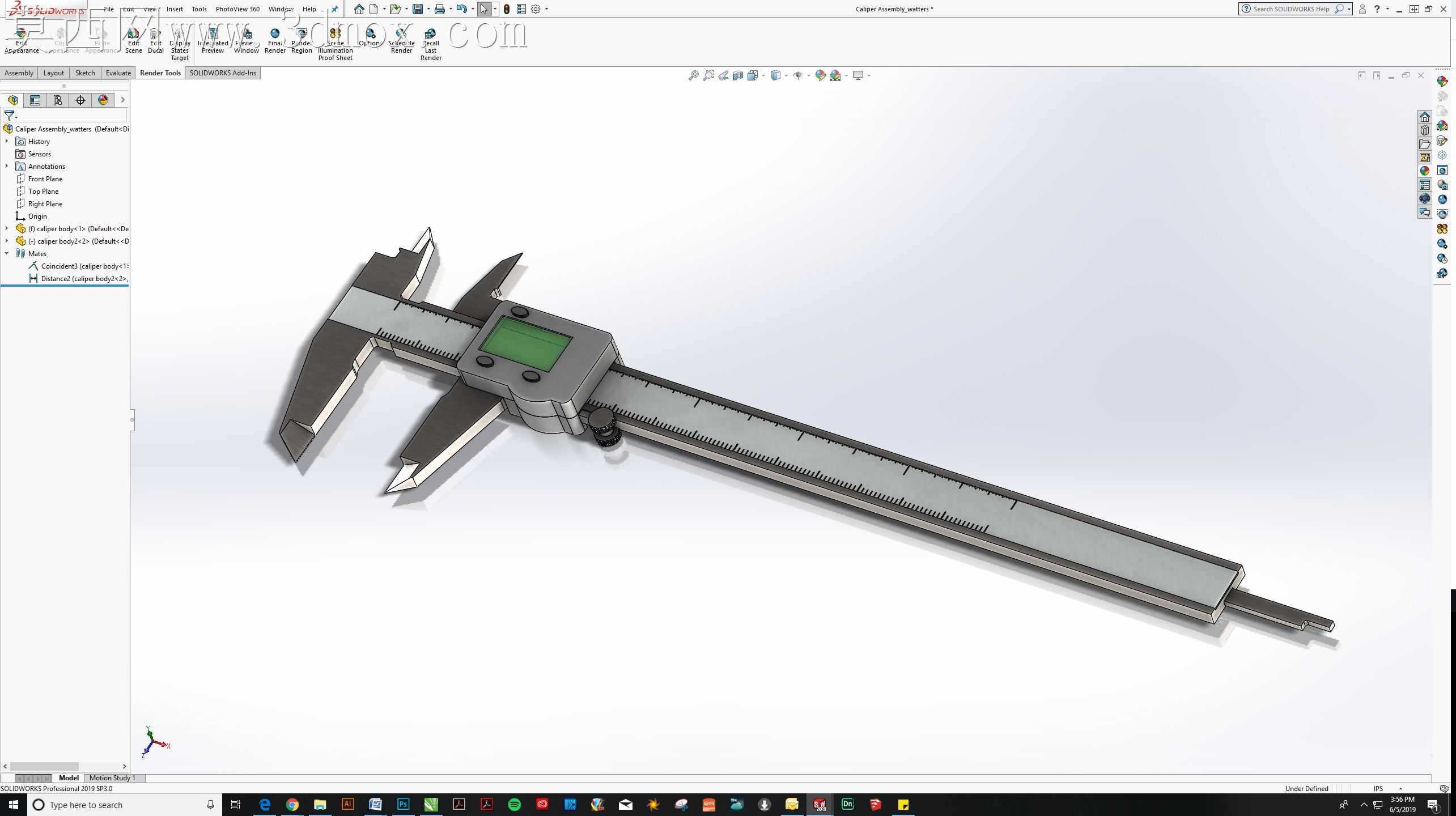This screenshot has height=816, width=1456.
Task: Open the New document dropdown arrow
Action: click(384, 9)
